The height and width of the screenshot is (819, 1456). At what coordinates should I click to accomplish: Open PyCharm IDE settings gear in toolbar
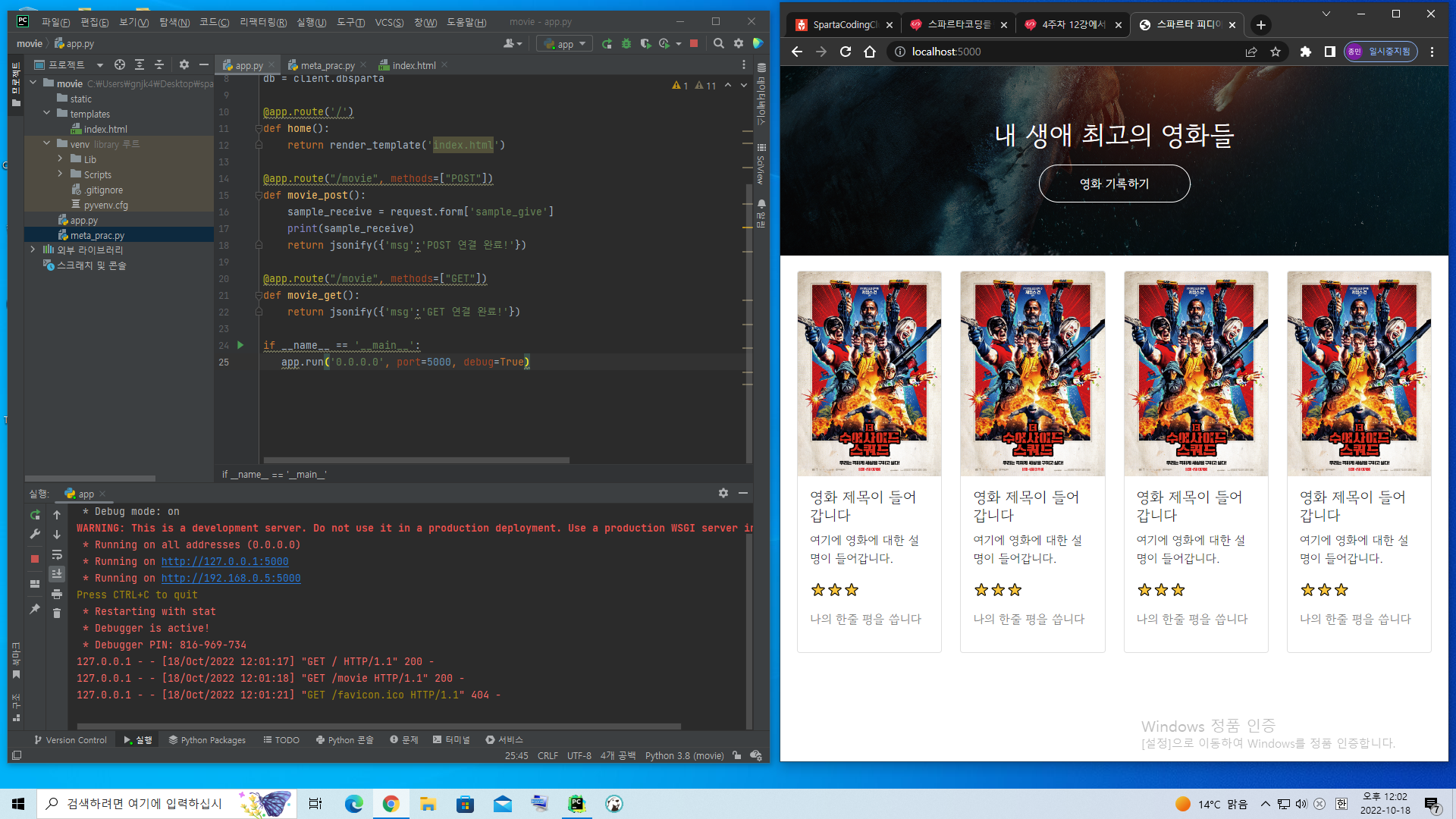click(x=739, y=44)
